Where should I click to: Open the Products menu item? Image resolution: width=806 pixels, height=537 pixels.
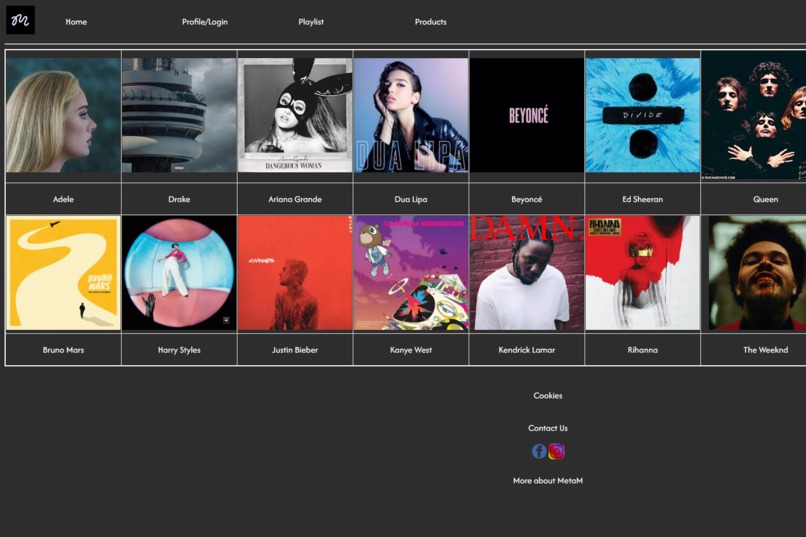click(431, 22)
